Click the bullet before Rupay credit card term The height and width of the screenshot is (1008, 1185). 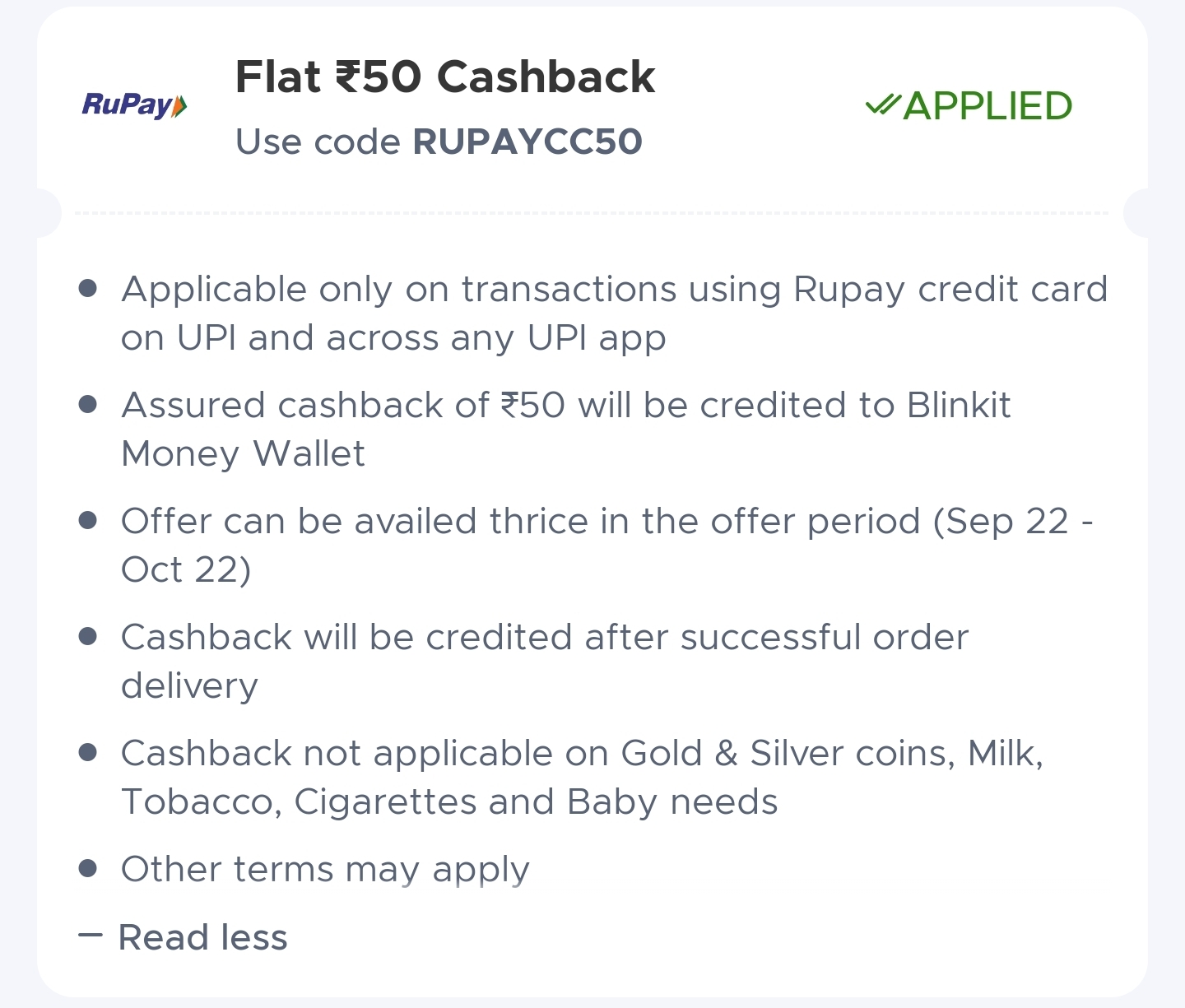[88, 289]
